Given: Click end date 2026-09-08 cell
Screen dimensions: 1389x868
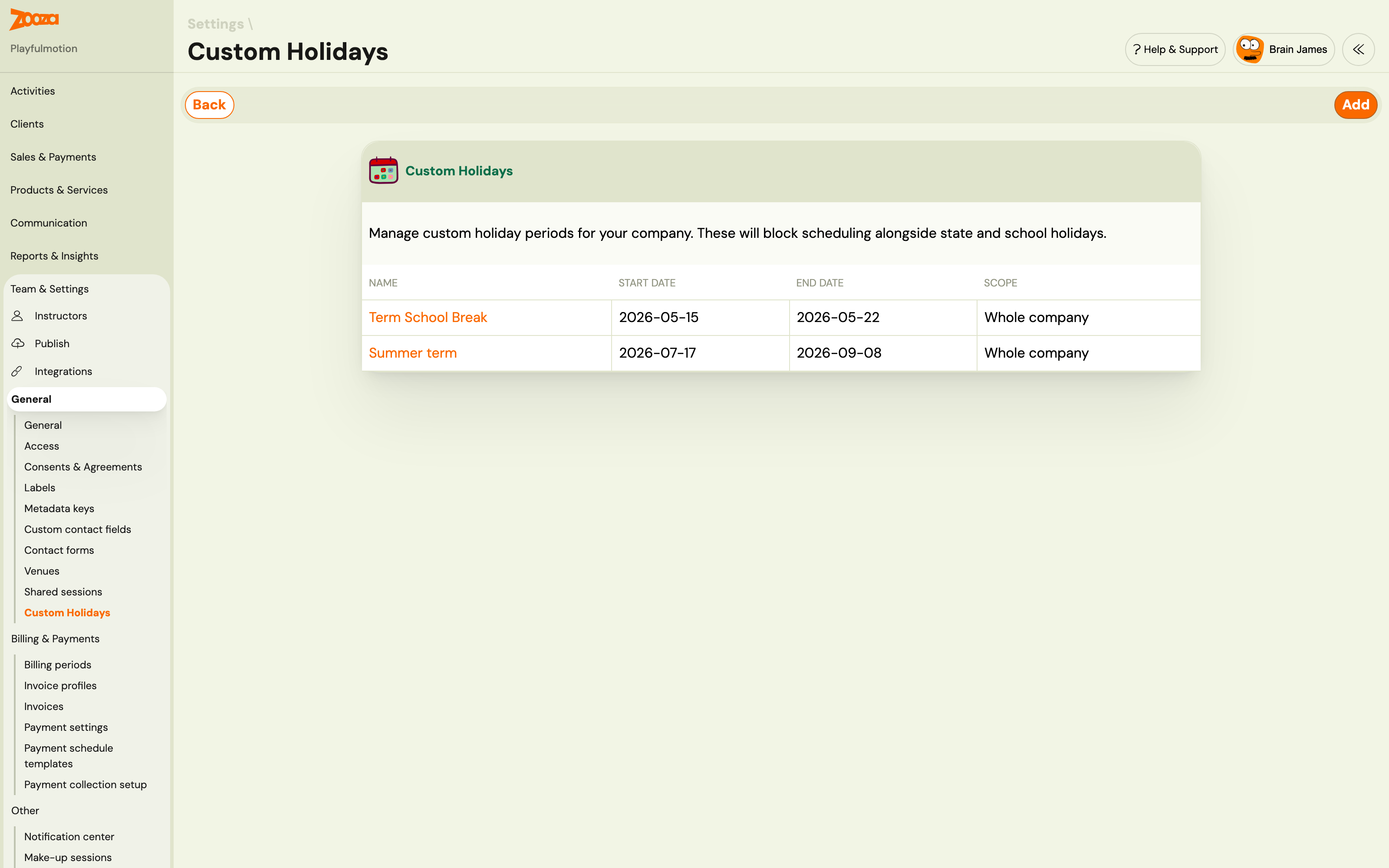Looking at the screenshot, I should [x=883, y=353].
